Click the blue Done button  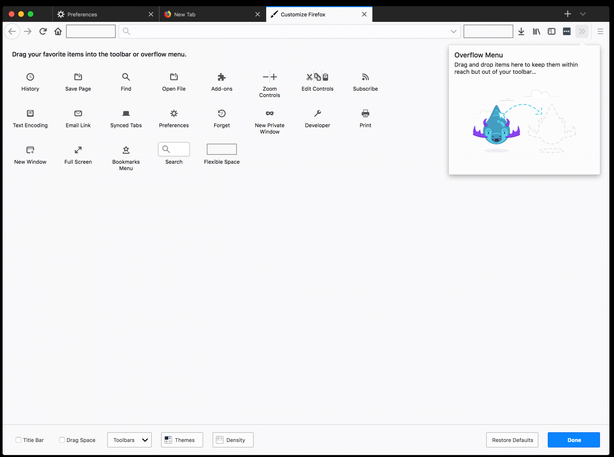tap(574, 440)
